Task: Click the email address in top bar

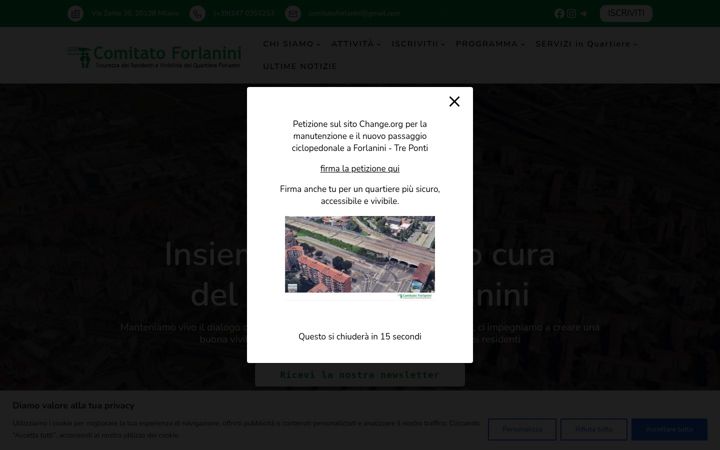Action: click(x=354, y=13)
